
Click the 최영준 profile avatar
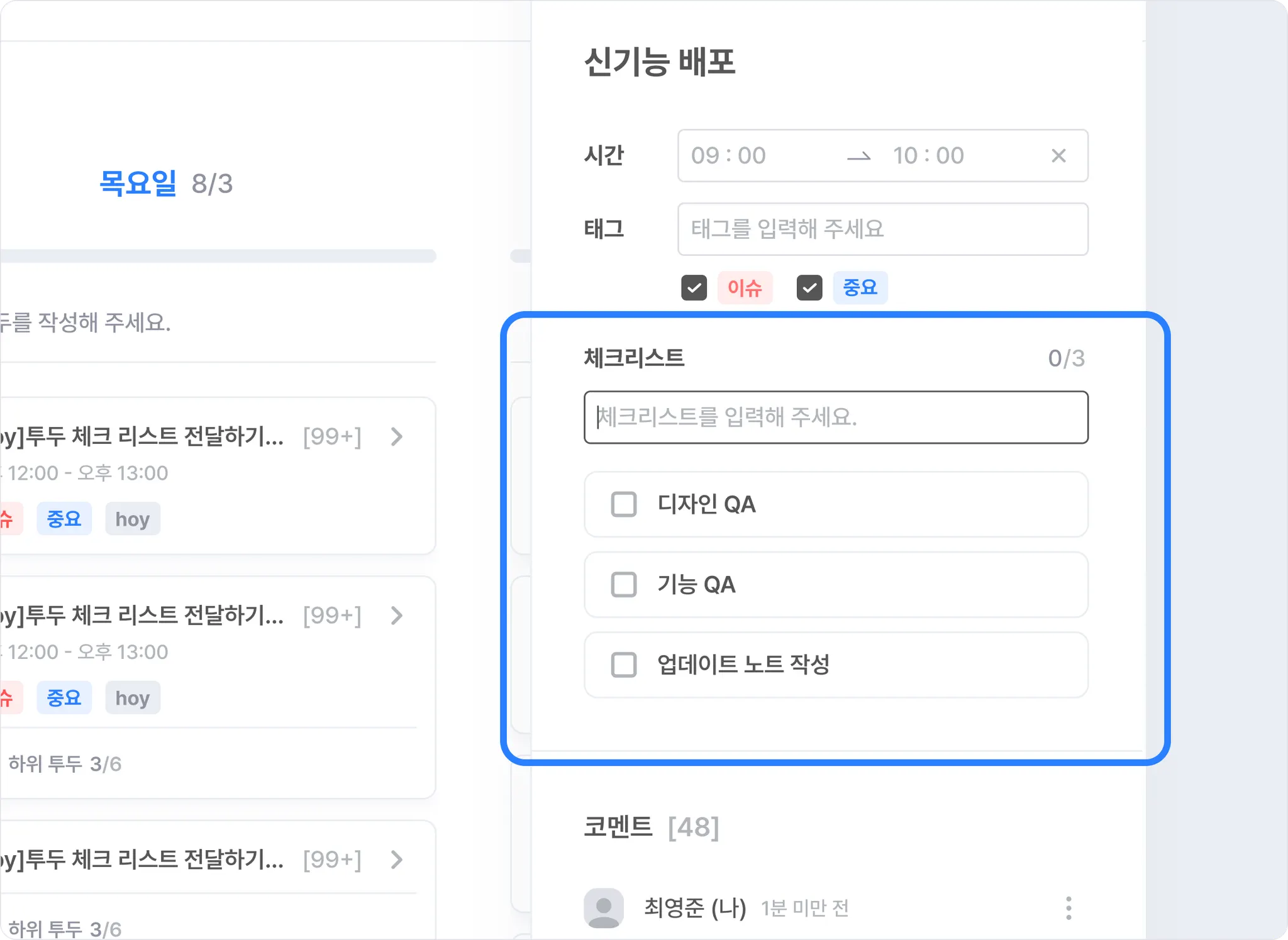pyautogui.click(x=603, y=908)
